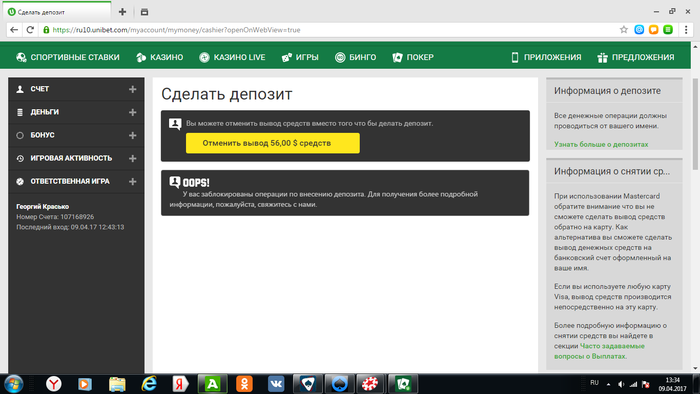Open the Покер section
The image size is (700, 394).
(413, 57)
